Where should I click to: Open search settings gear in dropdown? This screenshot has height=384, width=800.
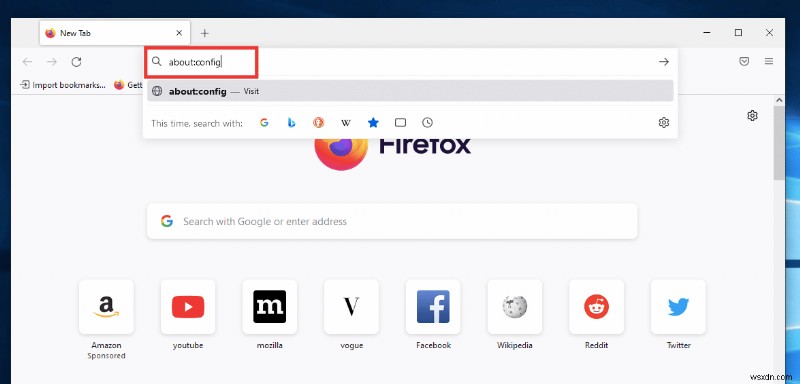pos(663,122)
